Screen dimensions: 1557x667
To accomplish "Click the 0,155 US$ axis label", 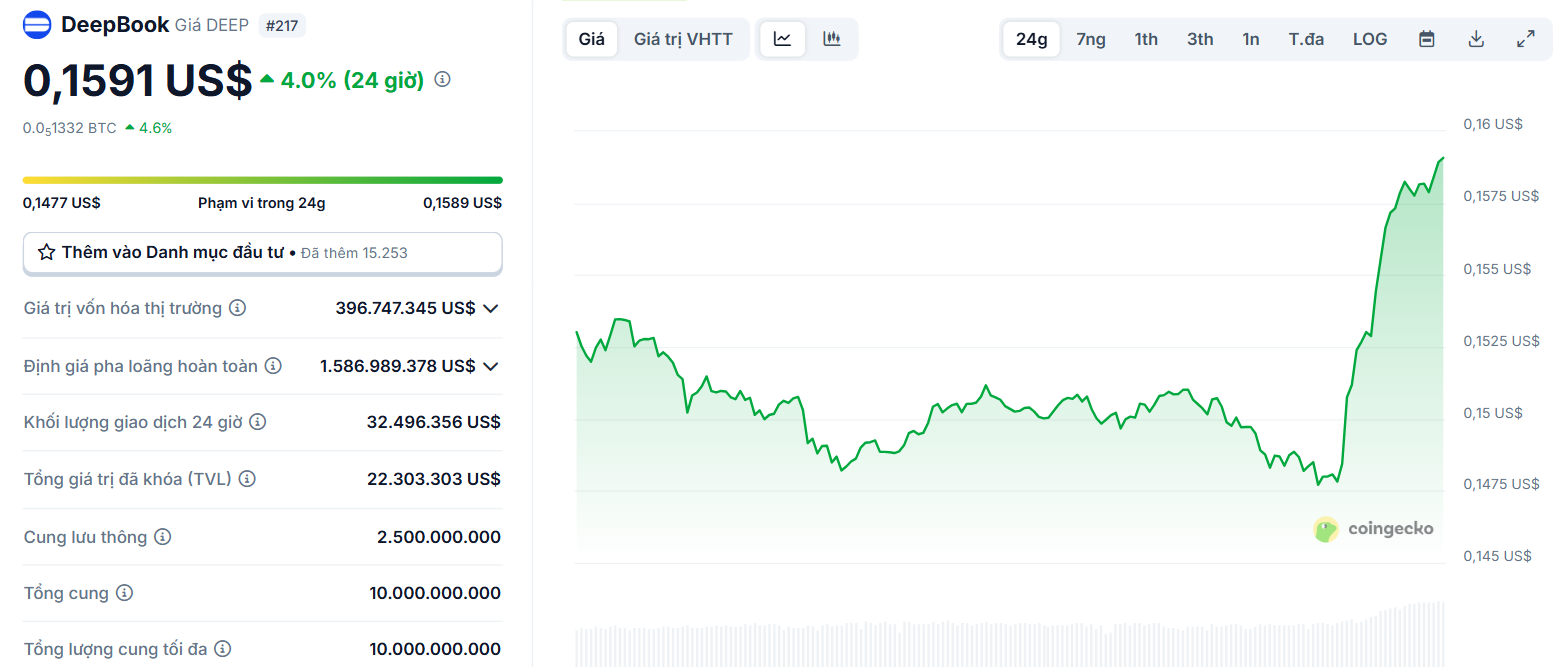I will tap(1497, 269).
